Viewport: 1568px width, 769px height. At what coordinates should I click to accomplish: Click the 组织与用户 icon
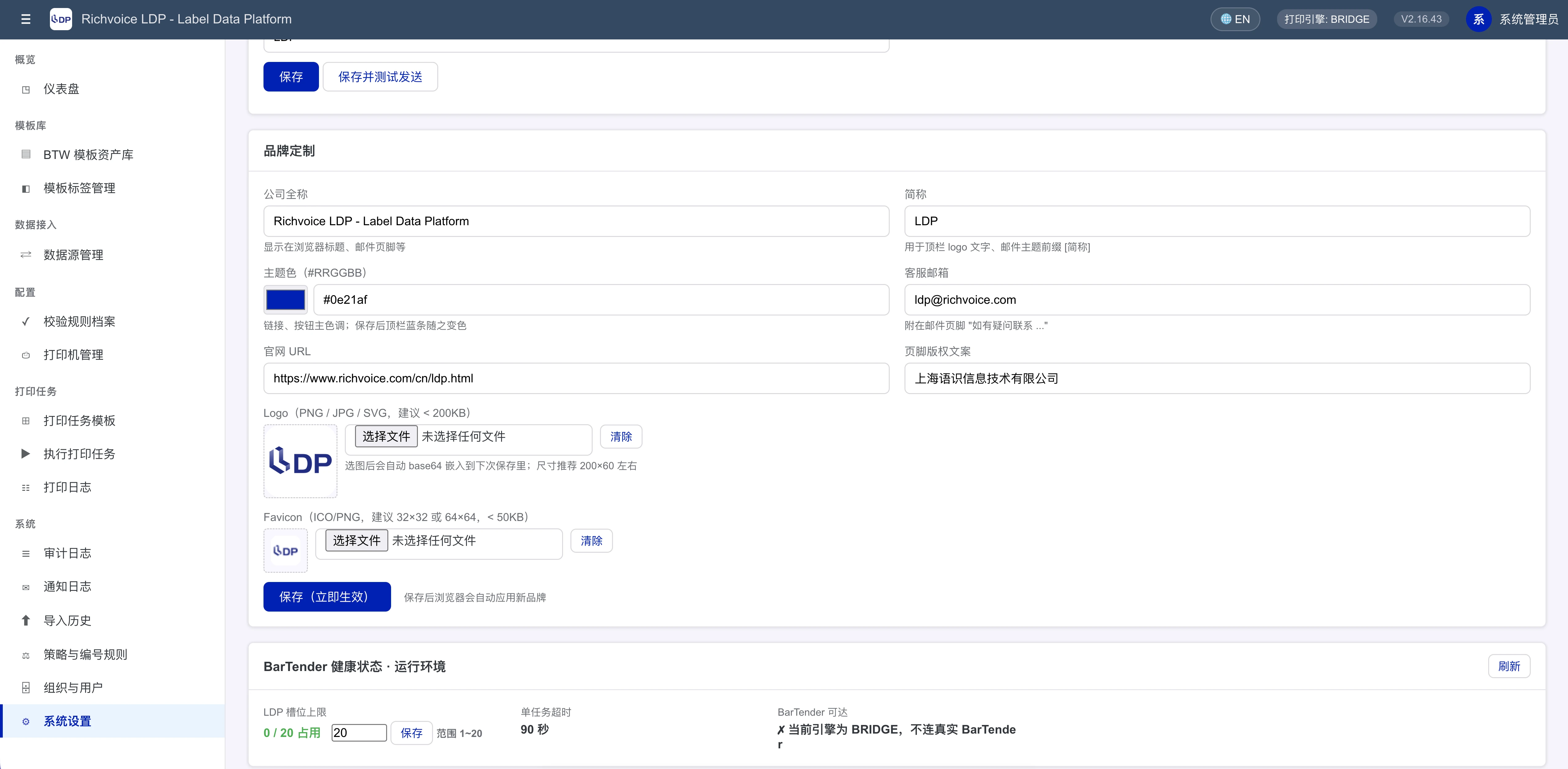point(26,688)
